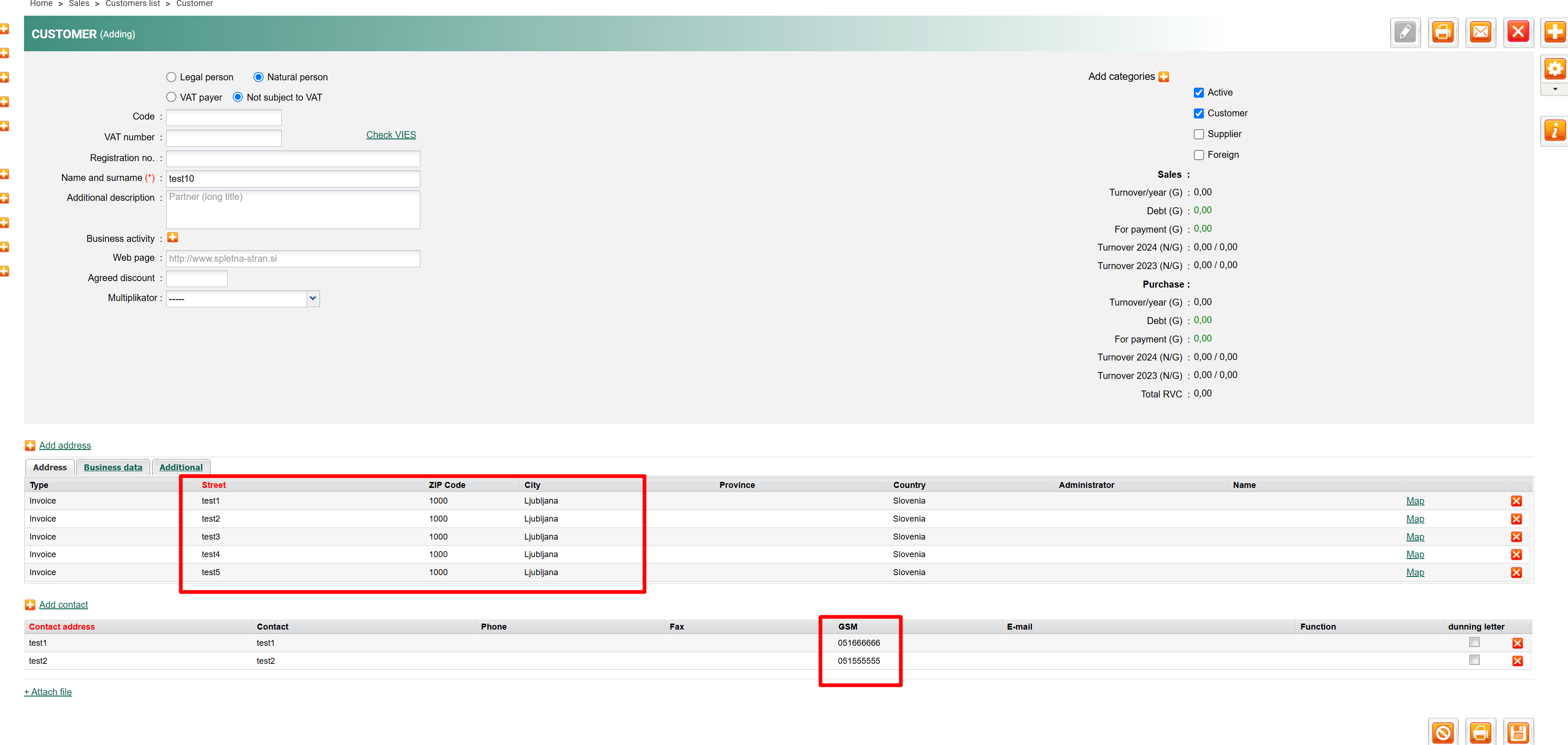This screenshot has height=745, width=1568.
Task: Click plus icon next to Add categories
Action: tap(1163, 77)
